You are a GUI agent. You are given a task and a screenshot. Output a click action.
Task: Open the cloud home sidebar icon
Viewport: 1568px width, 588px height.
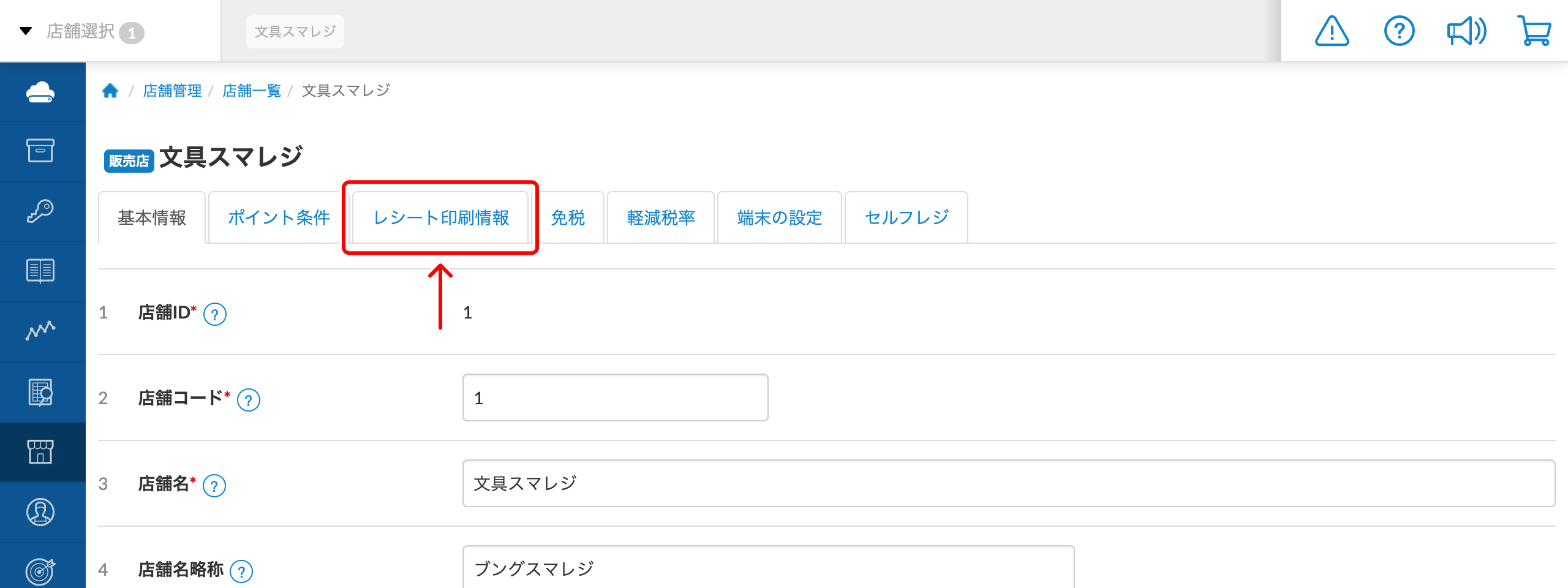click(40, 92)
